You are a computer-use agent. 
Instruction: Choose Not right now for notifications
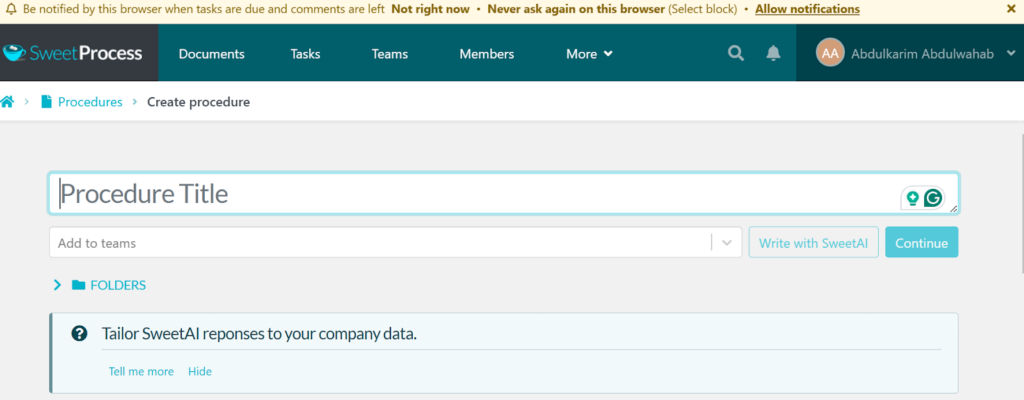(x=430, y=9)
